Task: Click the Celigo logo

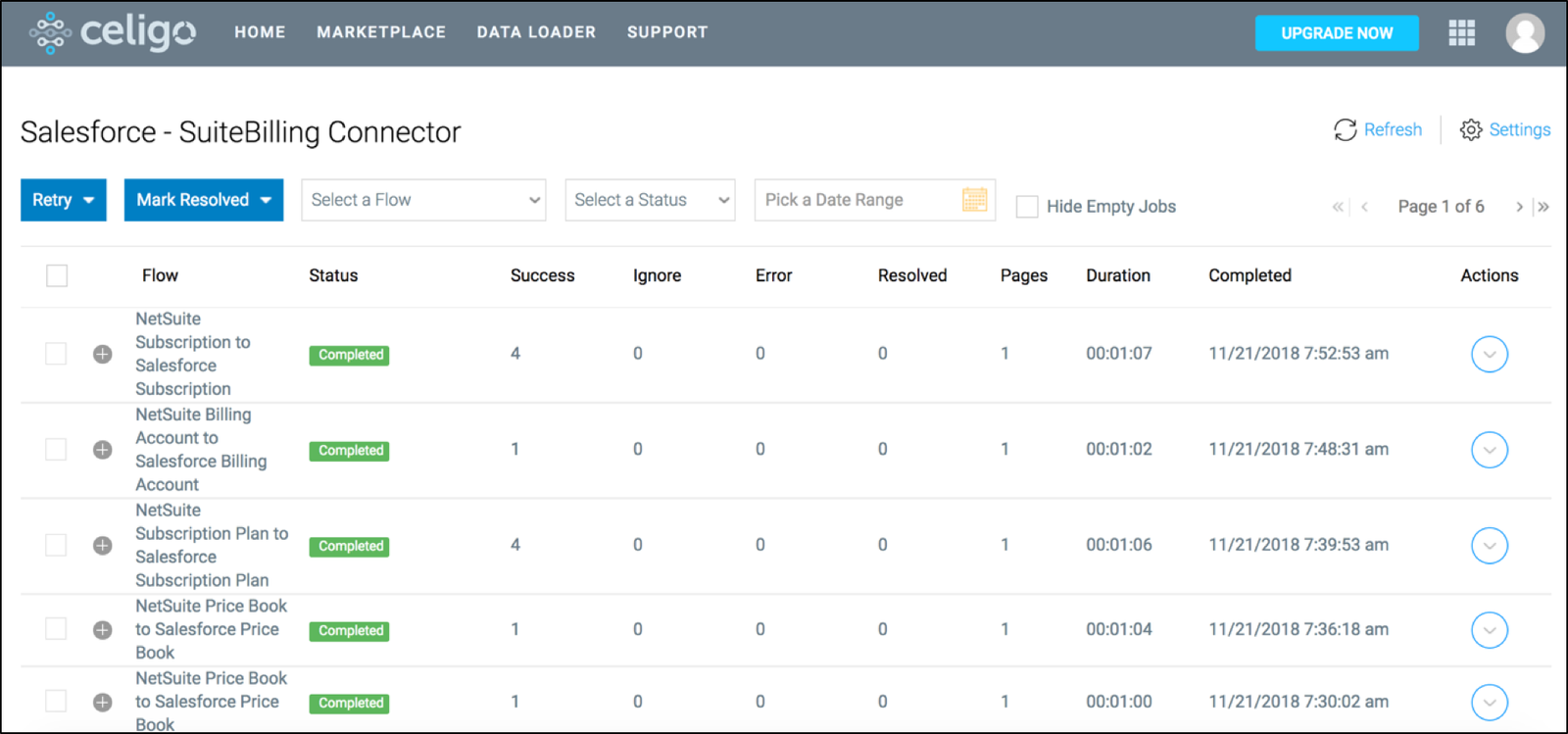Action: click(x=112, y=32)
